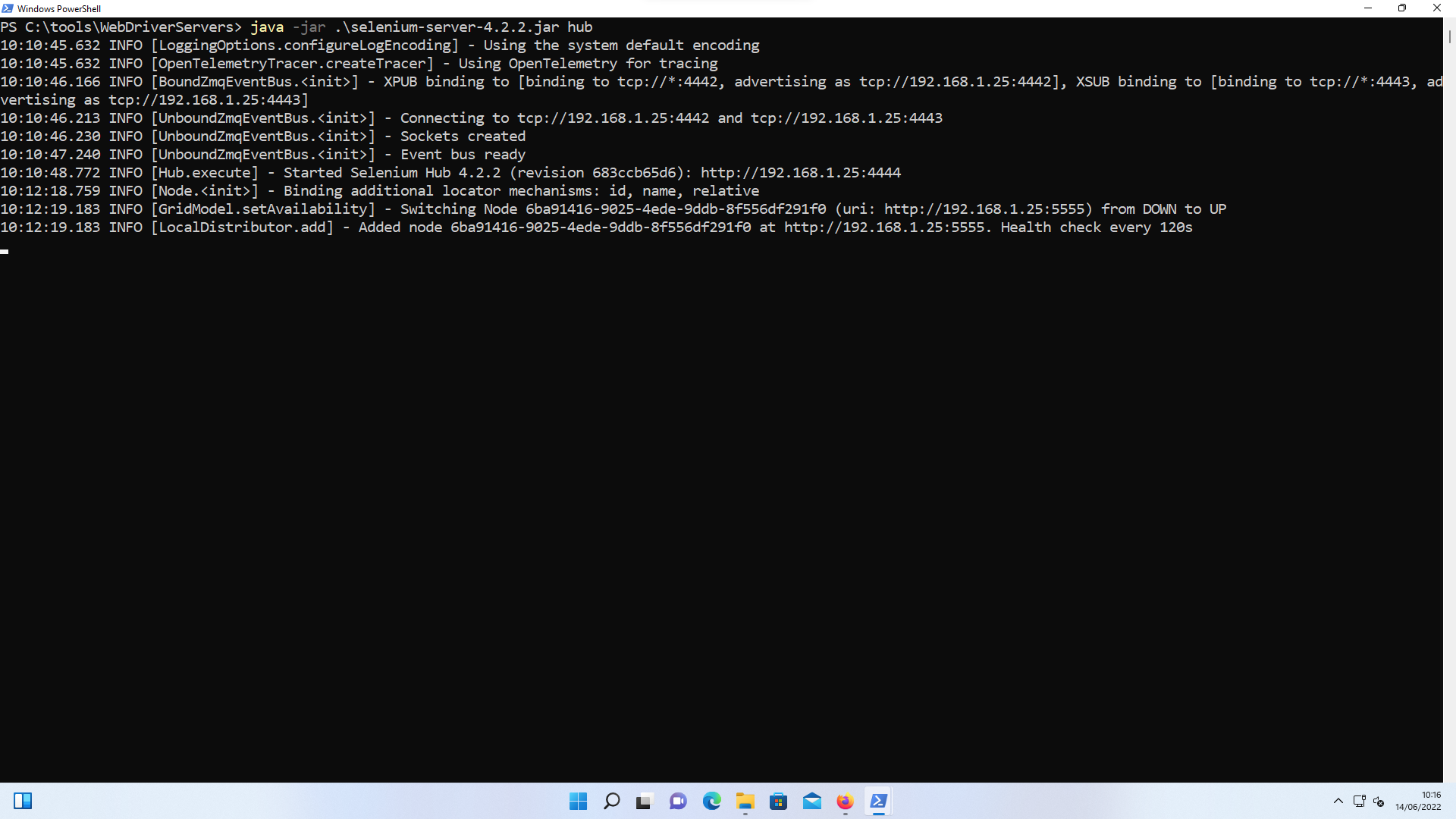The image size is (1456, 819).
Task: Launch the Microsoft Store
Action: (778, 801)
